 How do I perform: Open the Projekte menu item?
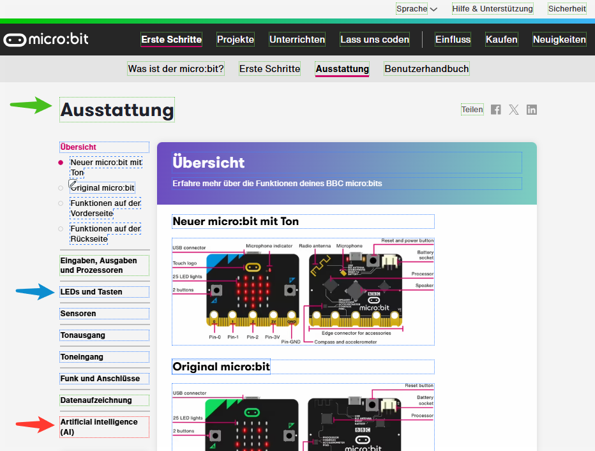point(235,39)
